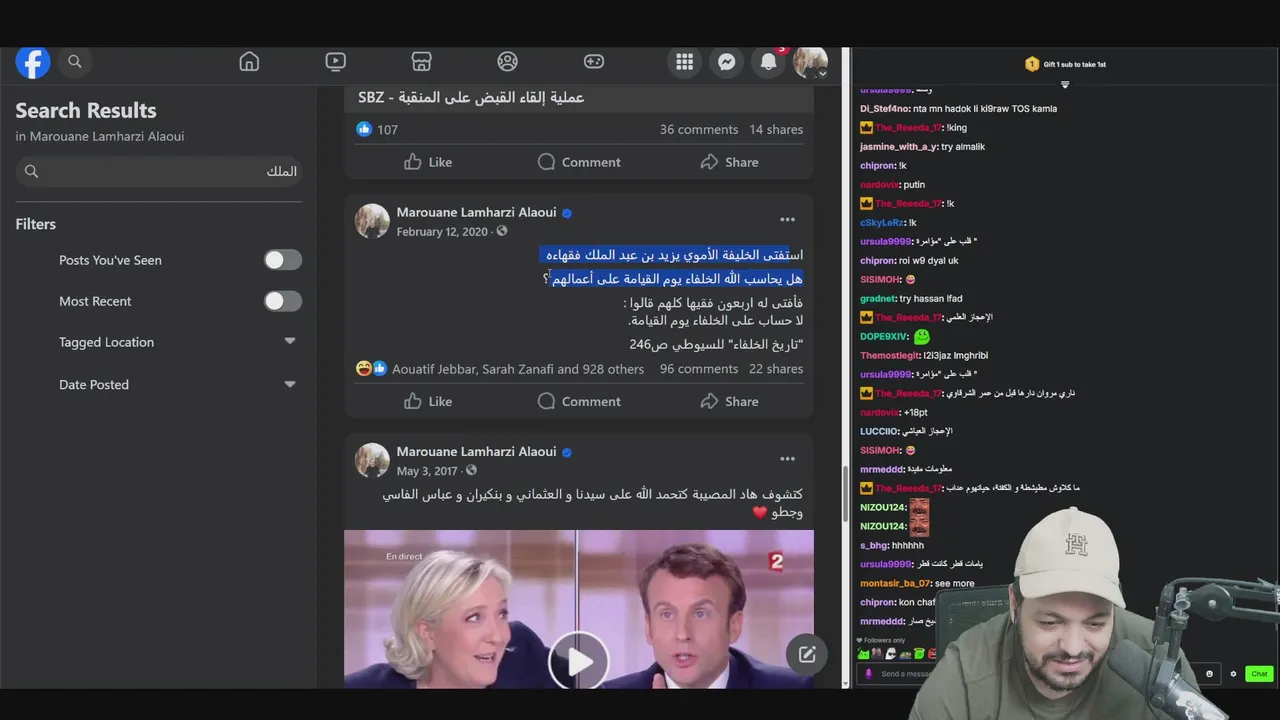The width and height of the screenshot is (1280, 720).
Task: Click the green Chat send button
Action: pyautogui.click(x=1259, y=674)
